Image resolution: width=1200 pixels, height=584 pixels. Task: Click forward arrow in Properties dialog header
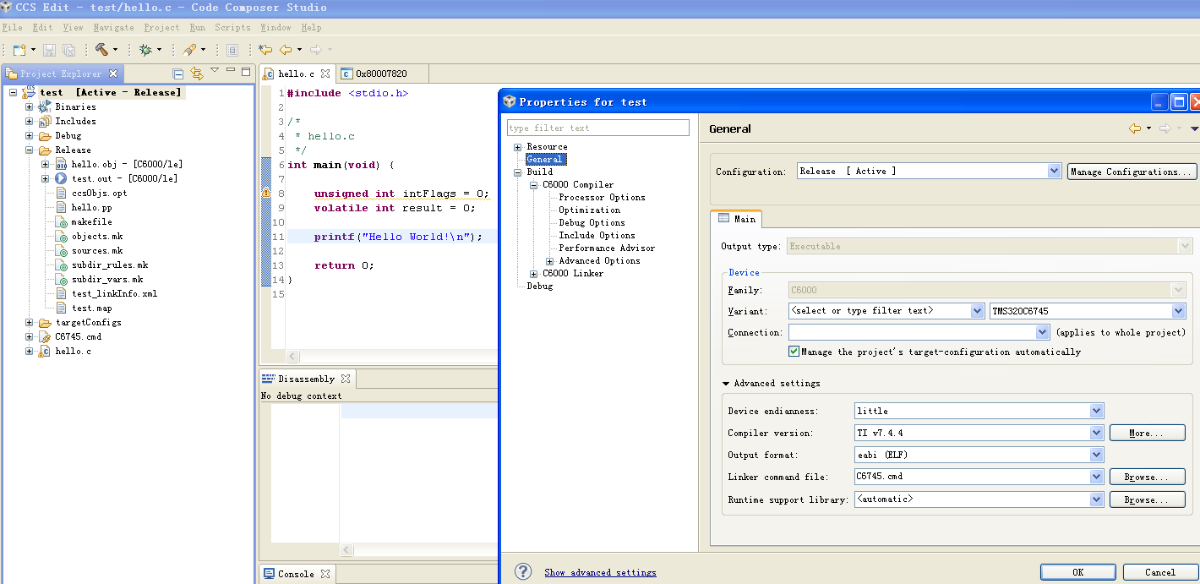pos(1166,128)
